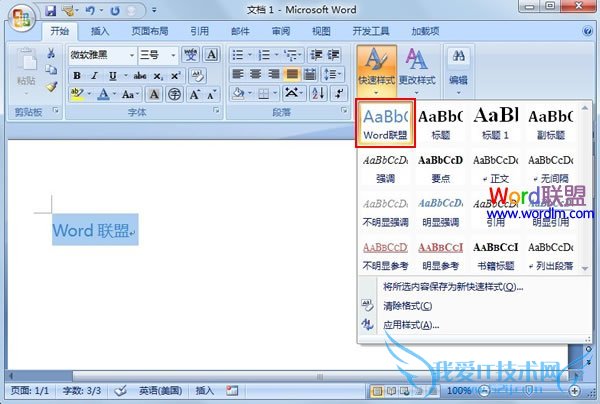Toggle superscript formatting
The image size is (600, 404).
175,75
